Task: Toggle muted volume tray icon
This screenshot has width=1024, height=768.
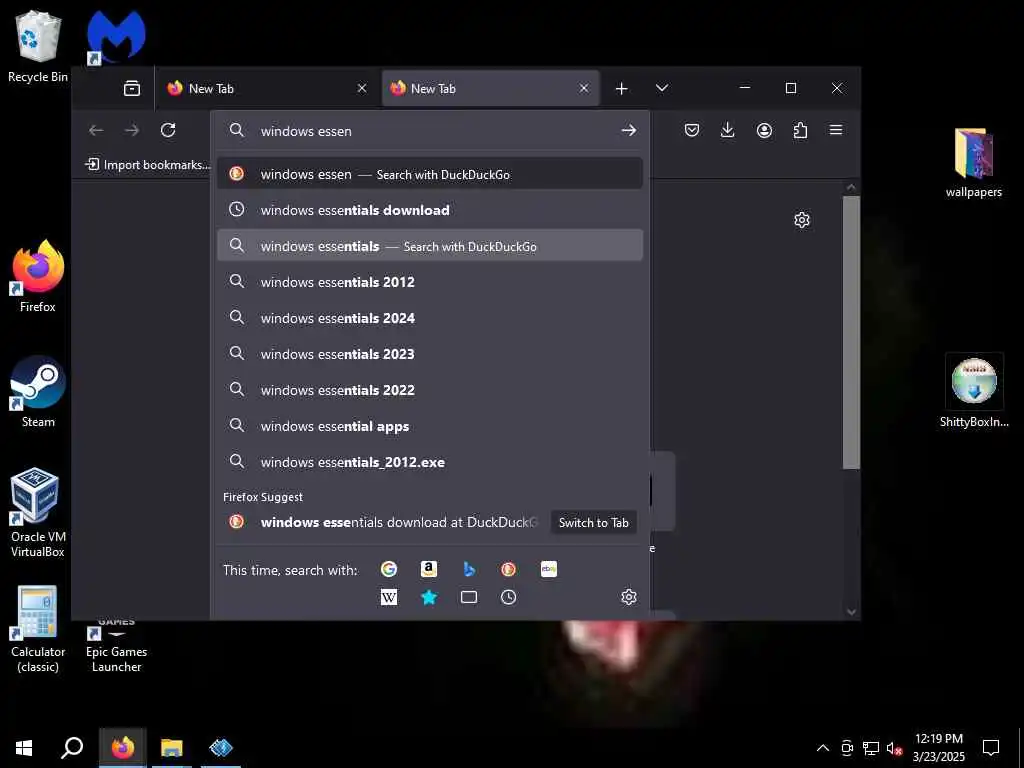Action: pos(894,748)
